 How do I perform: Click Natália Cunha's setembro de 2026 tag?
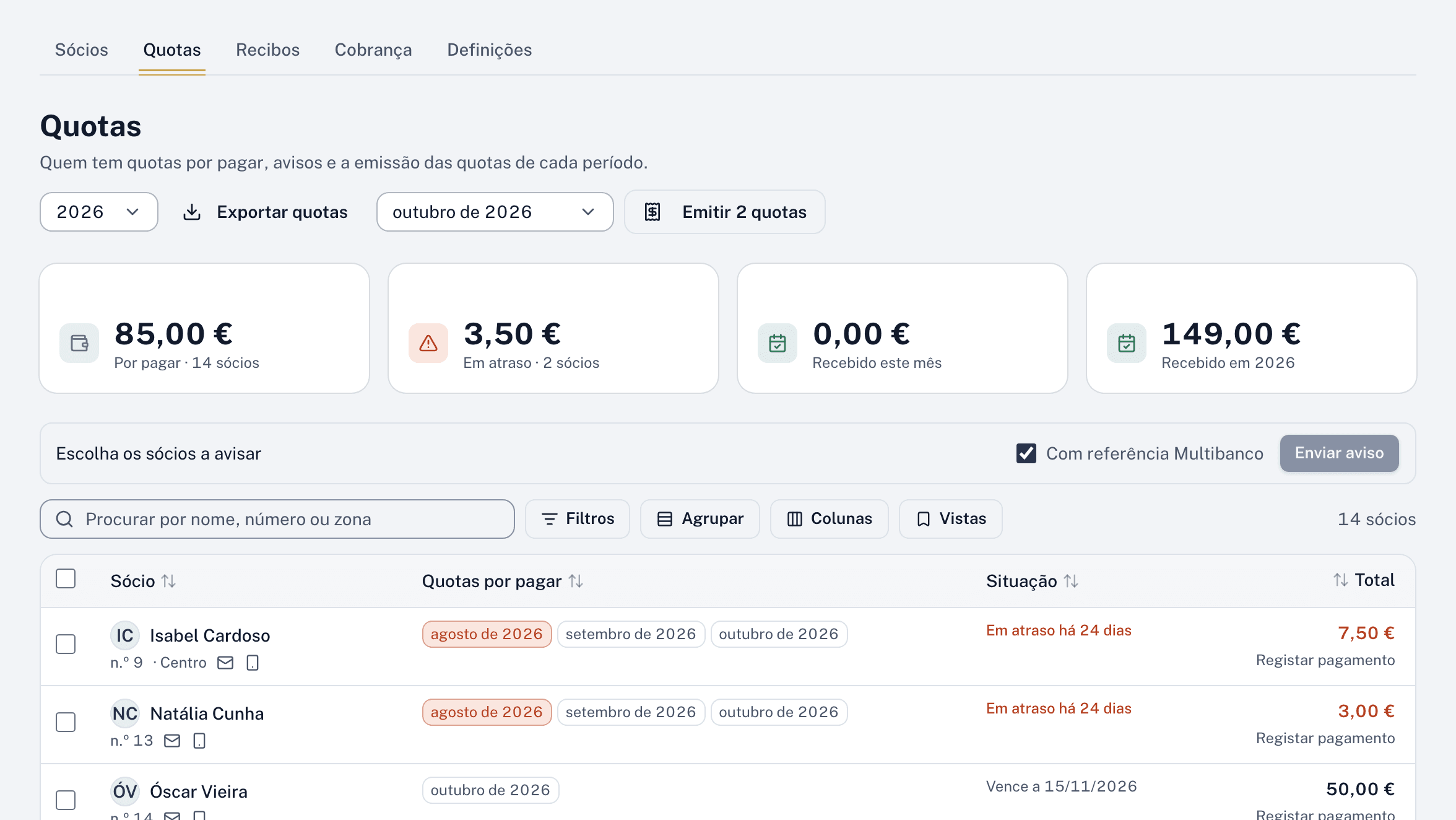click(x=631, y=712)
